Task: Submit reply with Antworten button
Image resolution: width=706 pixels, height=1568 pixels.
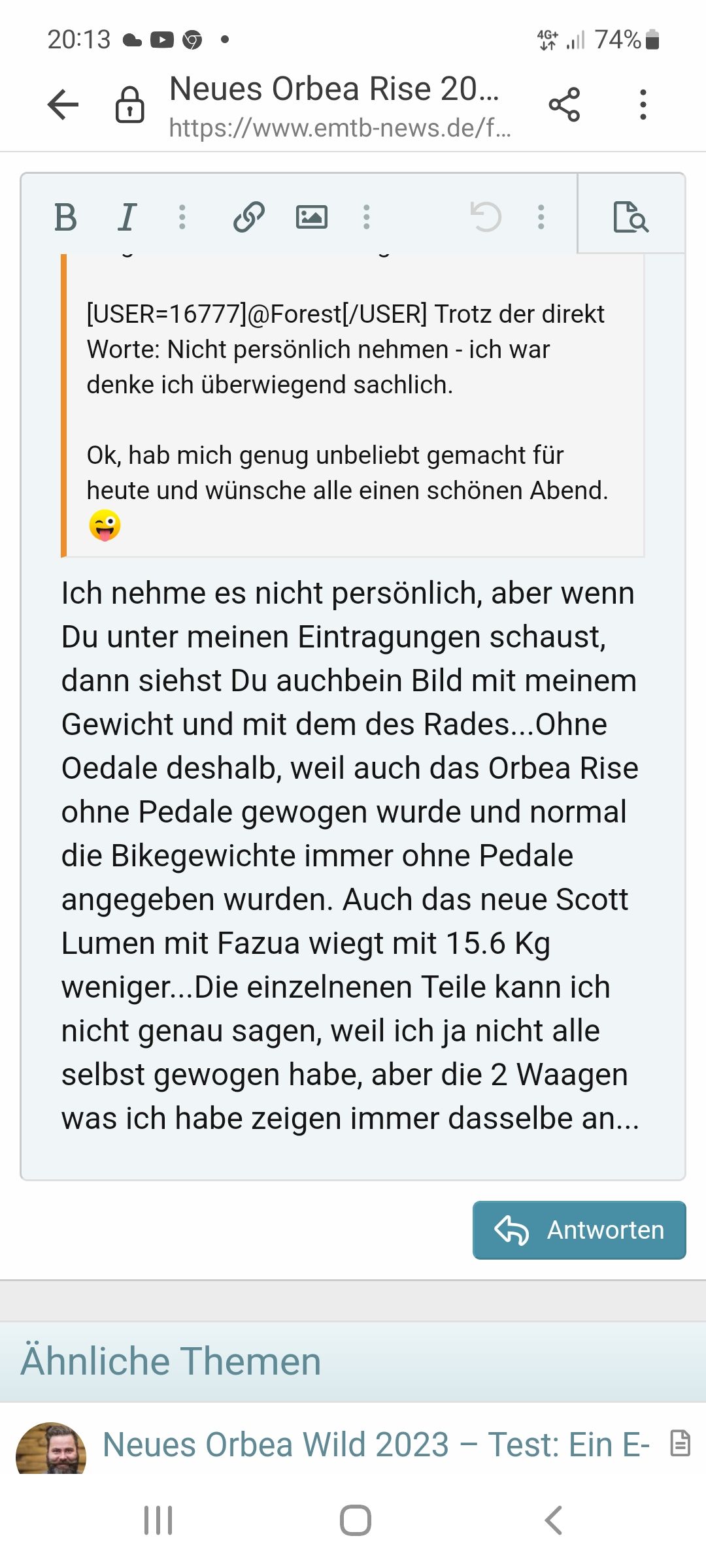Action: click(x=579, y=1230)
